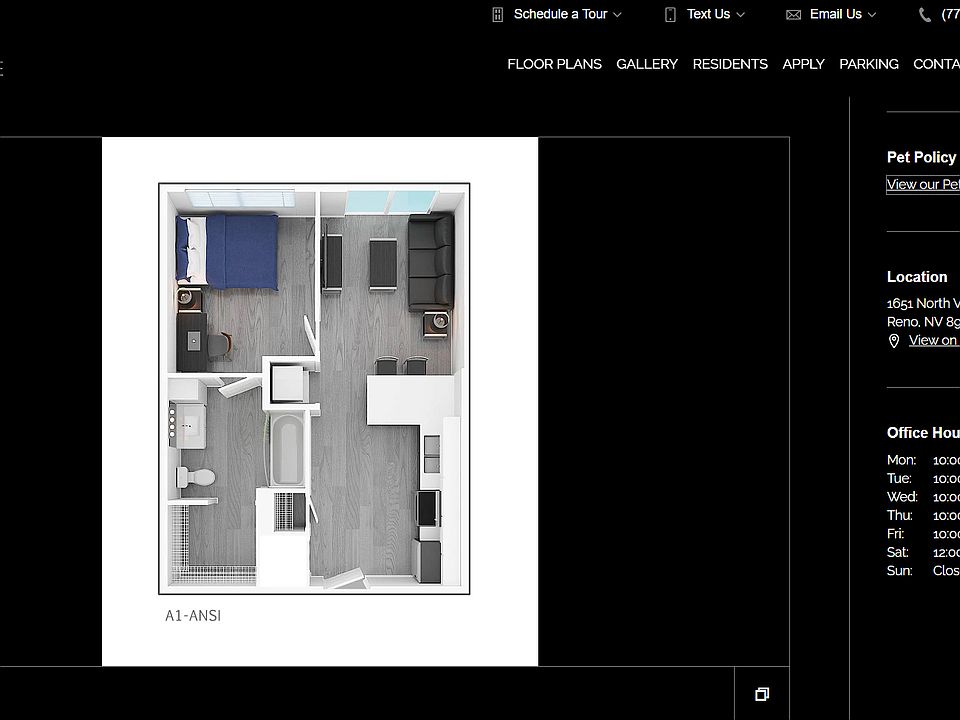Click the Mon: office hours row
960x720 pixels.
click(923, 460)
